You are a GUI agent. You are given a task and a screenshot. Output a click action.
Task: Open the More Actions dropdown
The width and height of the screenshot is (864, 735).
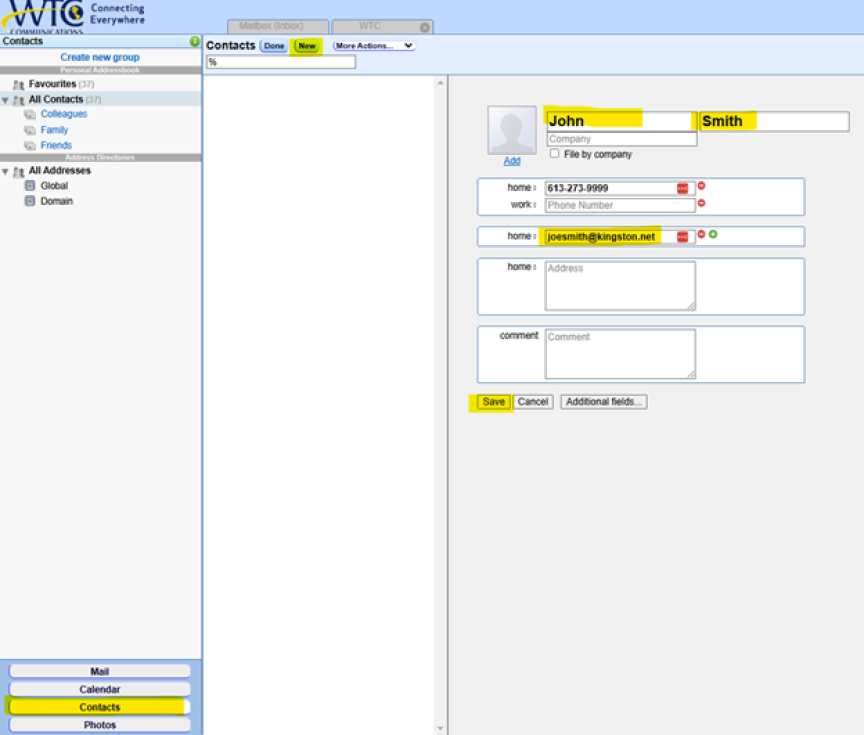pyautogui.click(x=373, y=46)
